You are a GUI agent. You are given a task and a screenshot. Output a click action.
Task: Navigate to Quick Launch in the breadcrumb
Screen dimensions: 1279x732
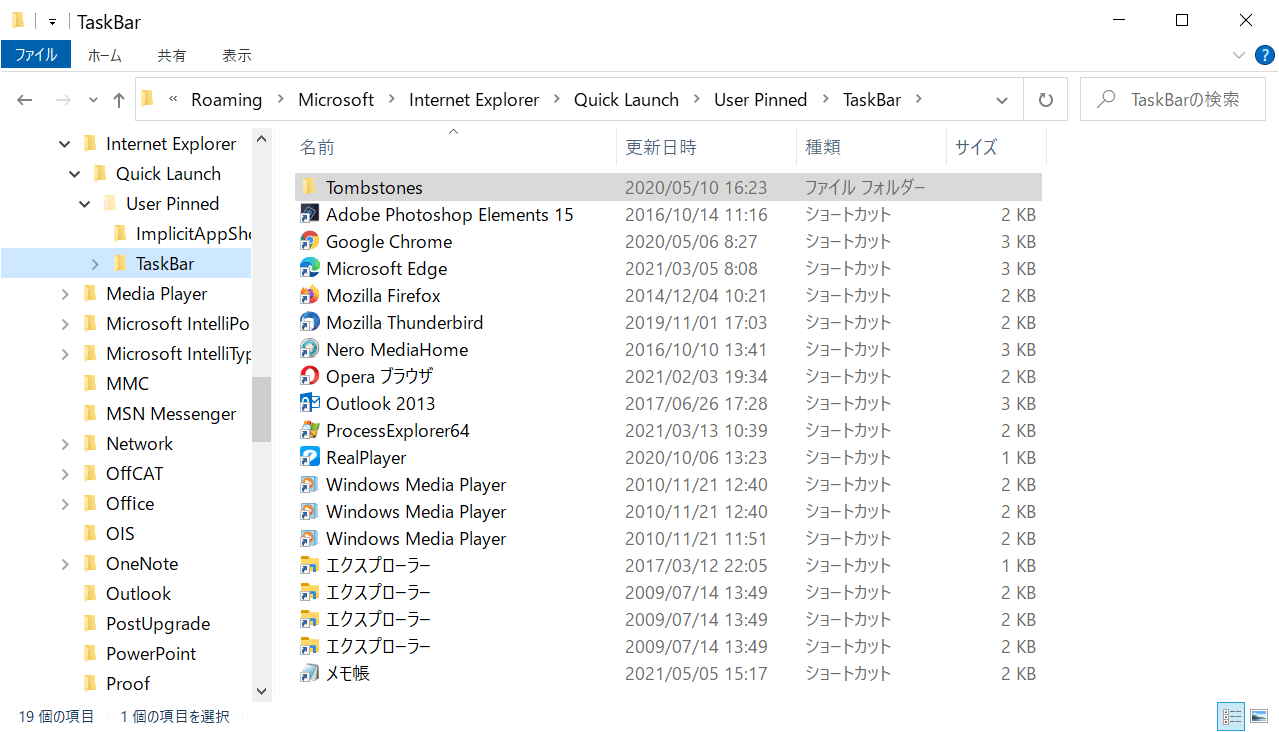pos(626,100)
